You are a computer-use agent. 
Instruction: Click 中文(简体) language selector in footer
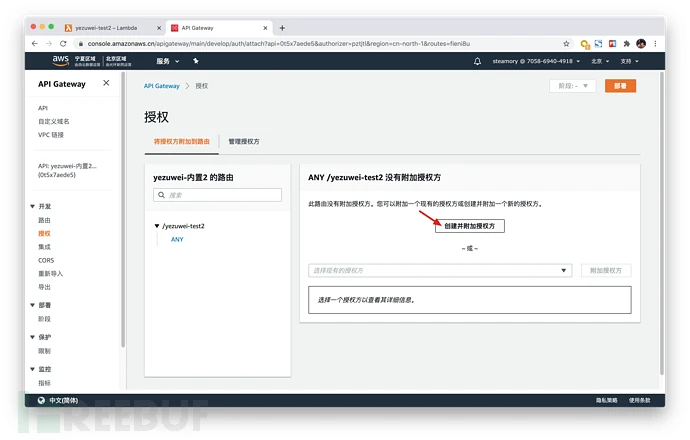(x=63, y=400)
